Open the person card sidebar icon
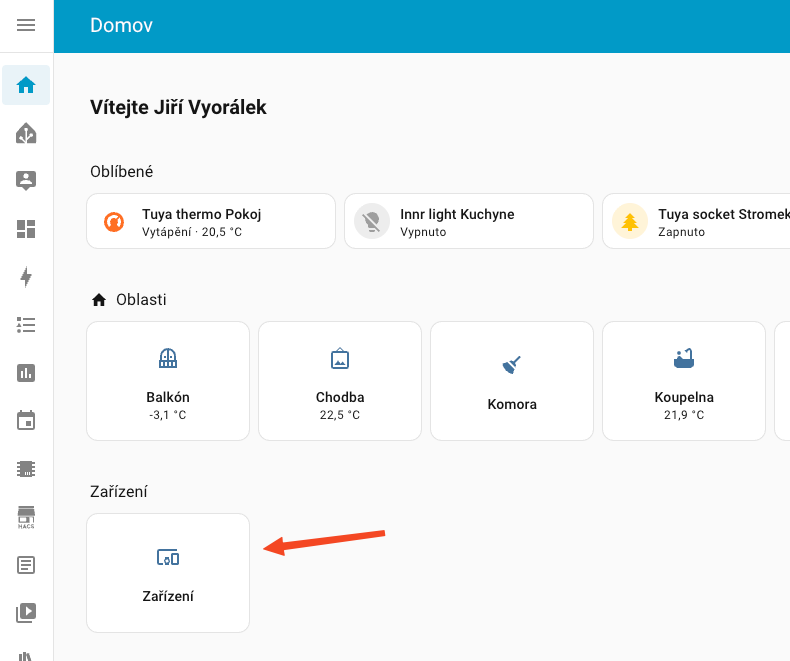This screenshot has width=790, height=661. click(x=26, y=180)
